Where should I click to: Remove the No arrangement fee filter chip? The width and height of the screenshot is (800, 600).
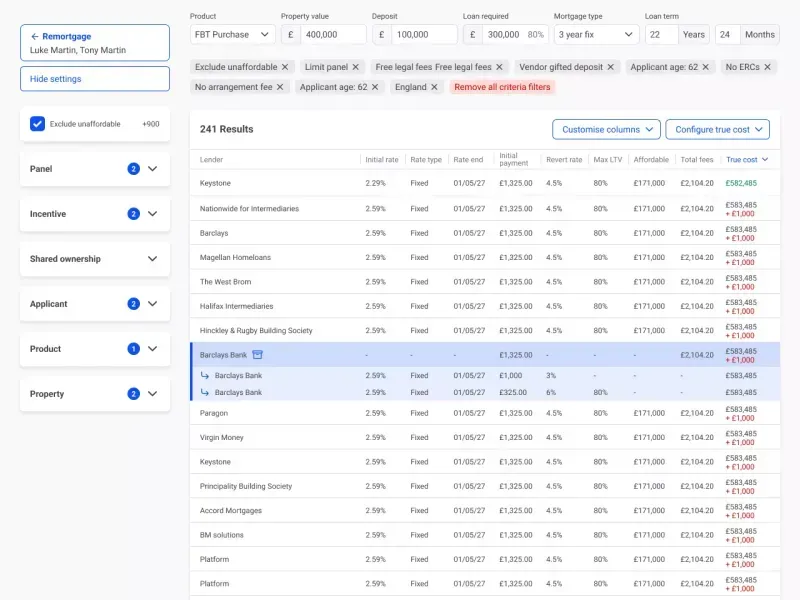coord(280,87)
